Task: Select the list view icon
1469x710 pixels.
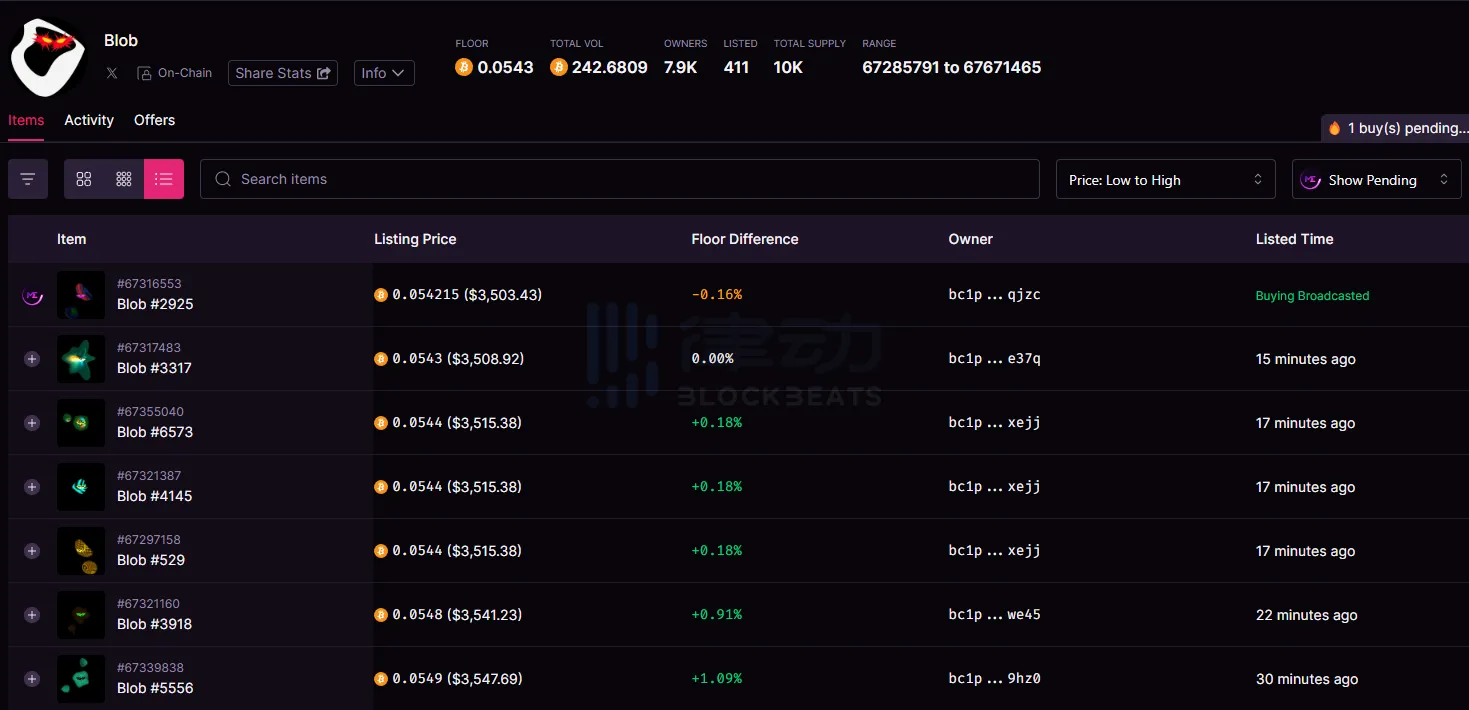Action: (x=164, y=179)
